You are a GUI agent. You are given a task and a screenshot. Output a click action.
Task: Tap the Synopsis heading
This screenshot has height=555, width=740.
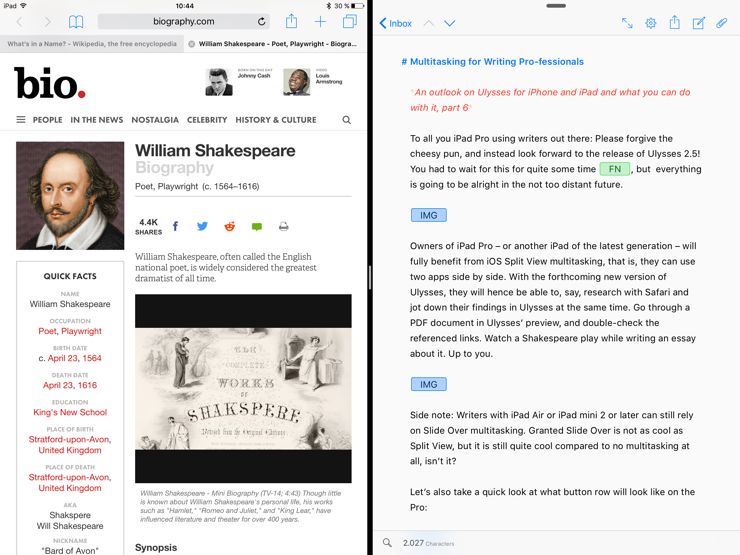point(156,547)
